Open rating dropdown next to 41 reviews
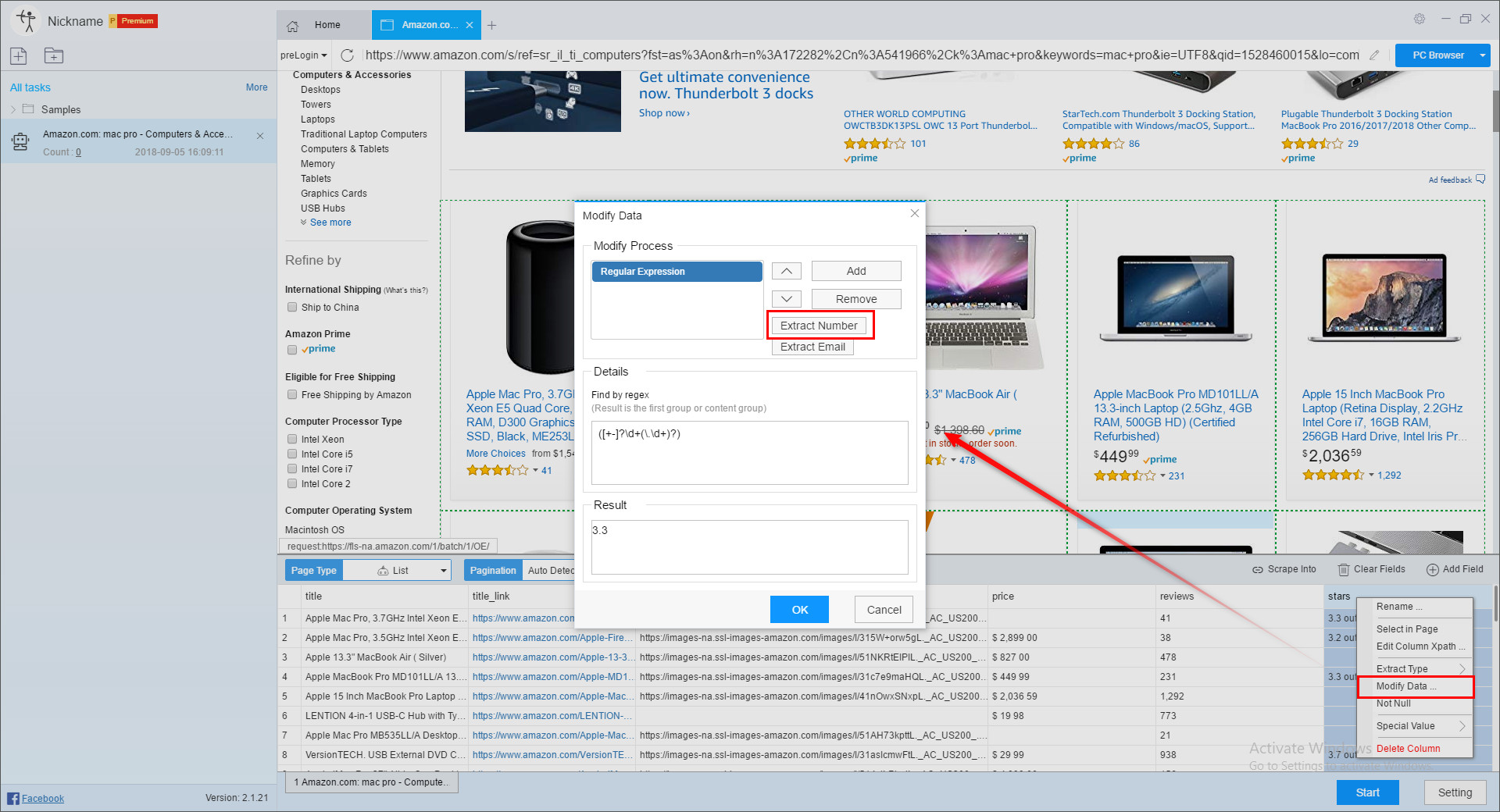Screen dimensions: 1500x812 tap(535, 471)
